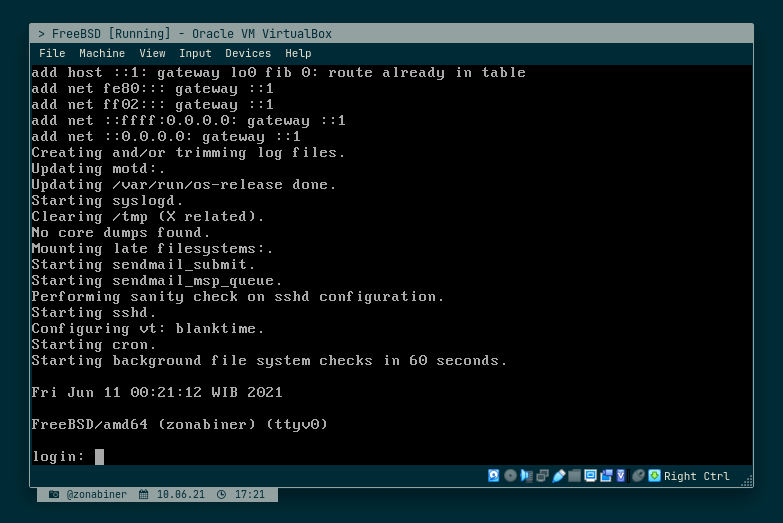
Task: Click the 'Configuring vt: blanktime.' line
Action: pos(148,329)
